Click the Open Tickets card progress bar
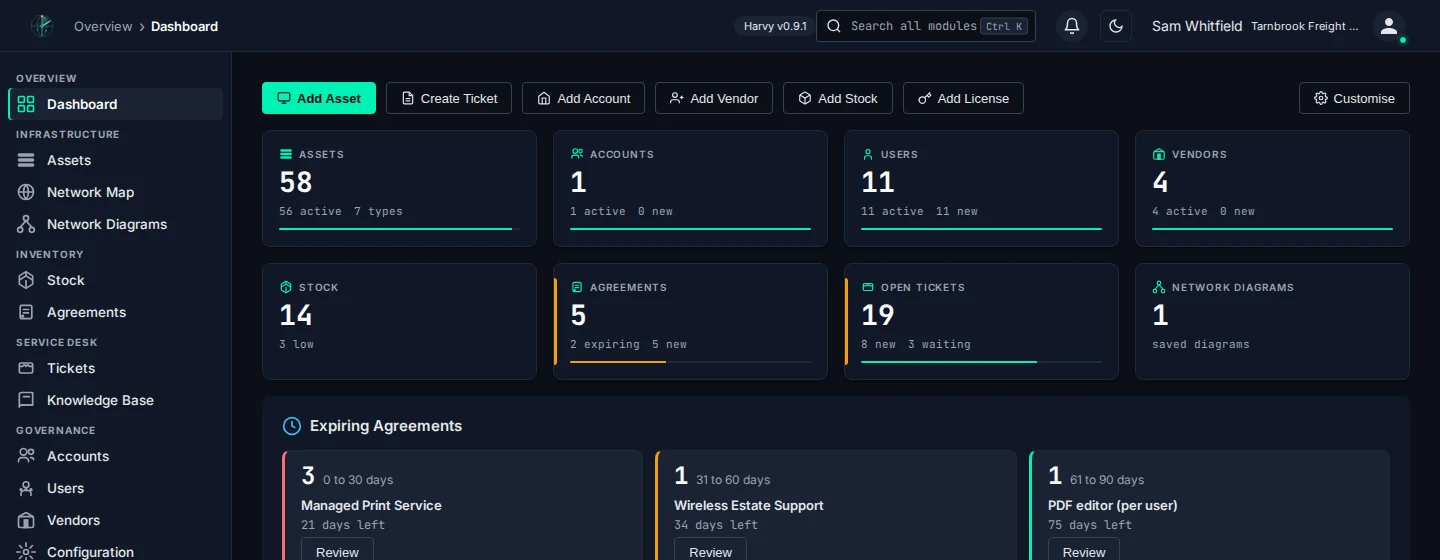 (981, 362)
